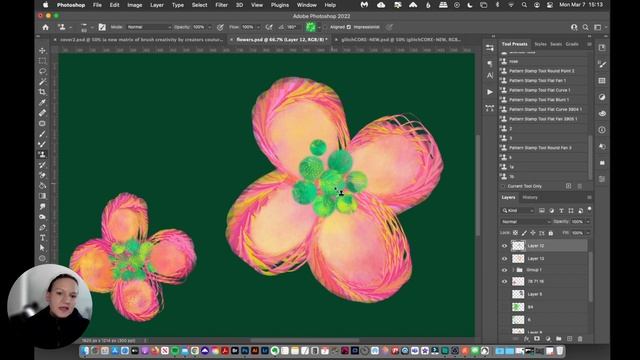This screenshot has height=360, width=640.
Task: Switch to the History tab
Action: click(530, 198)
